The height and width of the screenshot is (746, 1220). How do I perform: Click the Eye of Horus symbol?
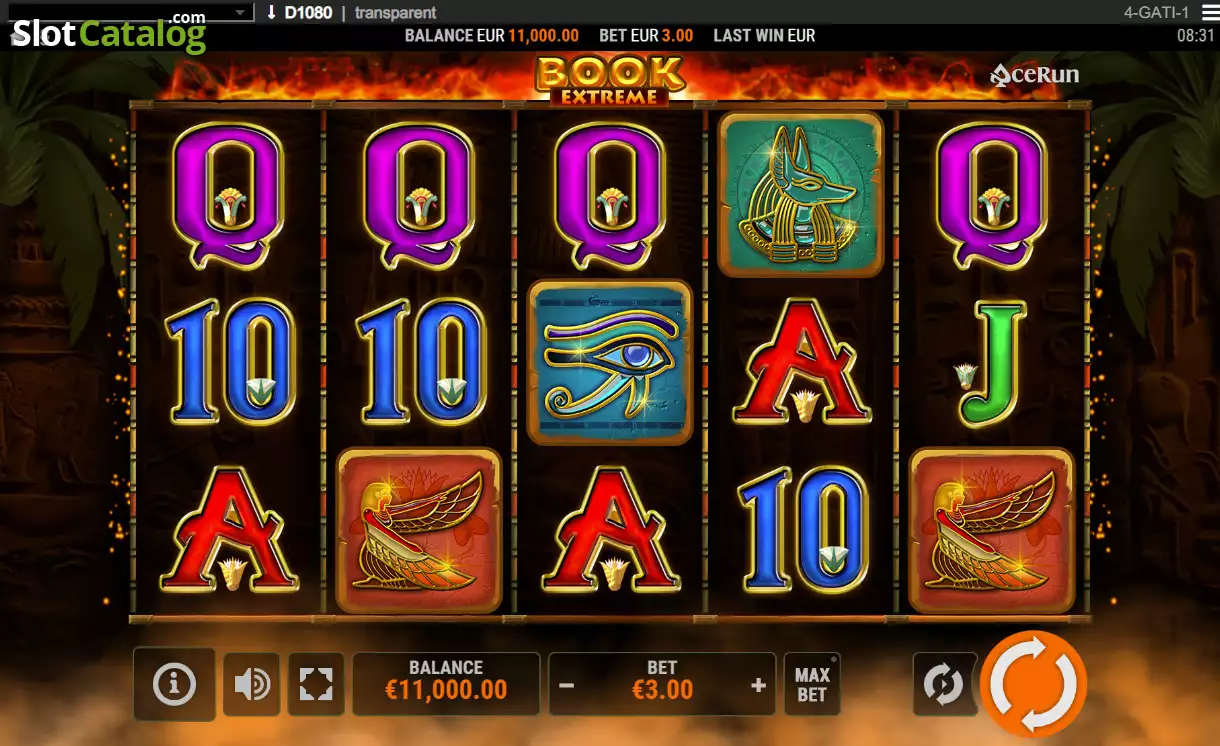pos(610,362)
